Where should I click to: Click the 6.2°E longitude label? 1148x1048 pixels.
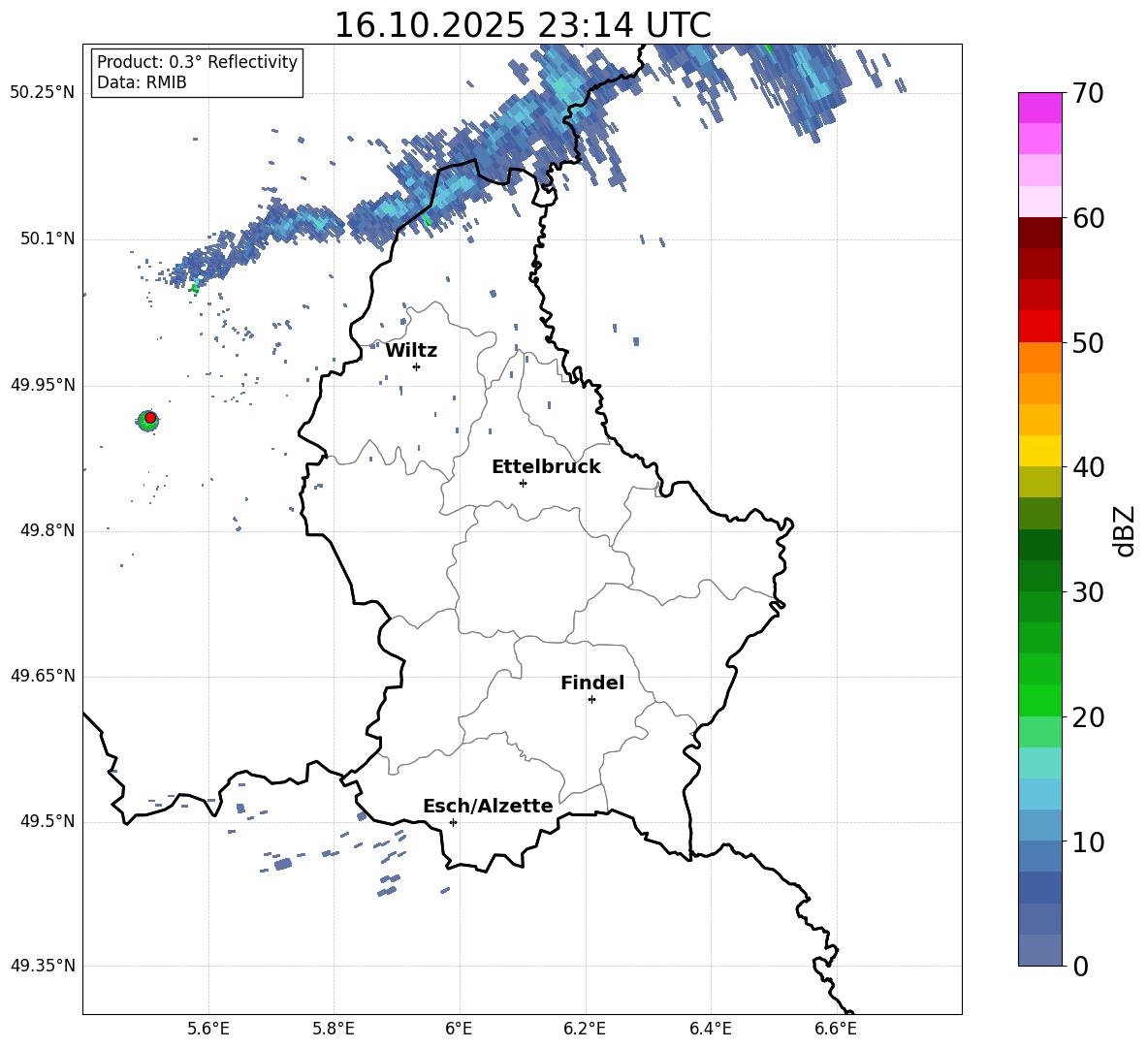tap(585, 1029)
